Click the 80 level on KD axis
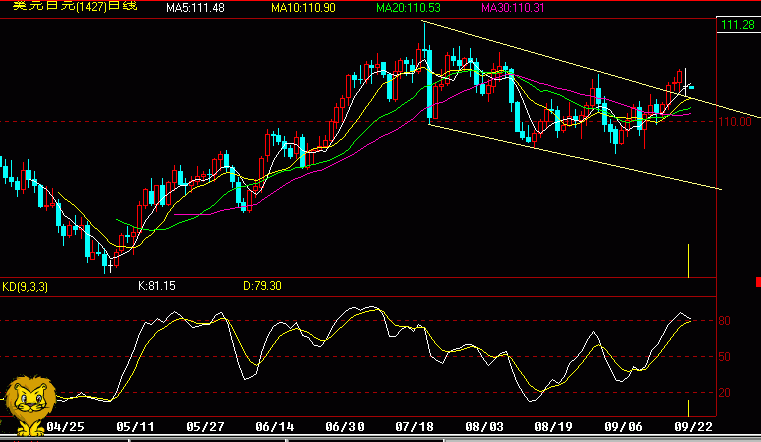Viewport: 761px width, 442px height. pyautogui.click(x=724, y=321)
